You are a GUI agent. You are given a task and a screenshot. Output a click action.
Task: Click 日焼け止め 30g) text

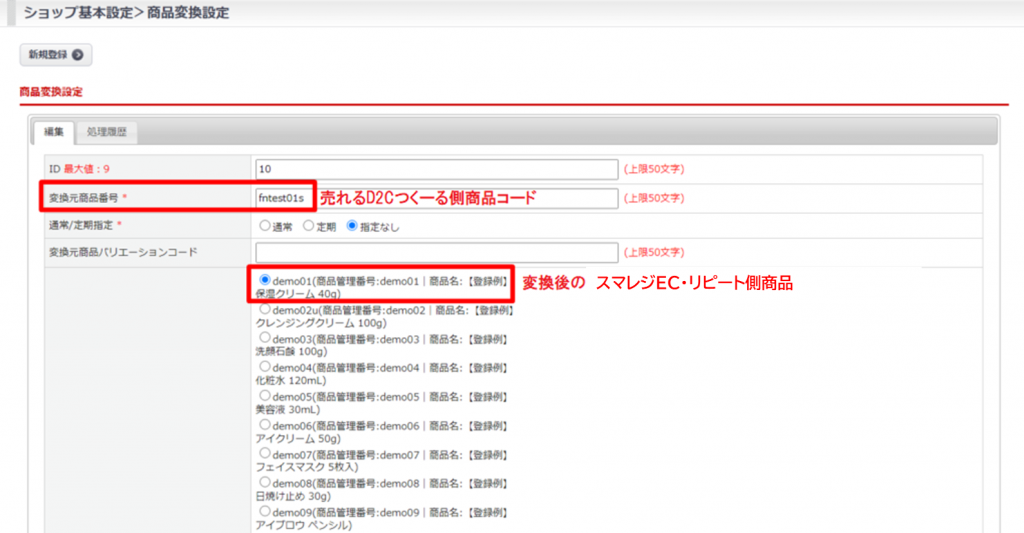pyautogui.click(x=293, y=496)
